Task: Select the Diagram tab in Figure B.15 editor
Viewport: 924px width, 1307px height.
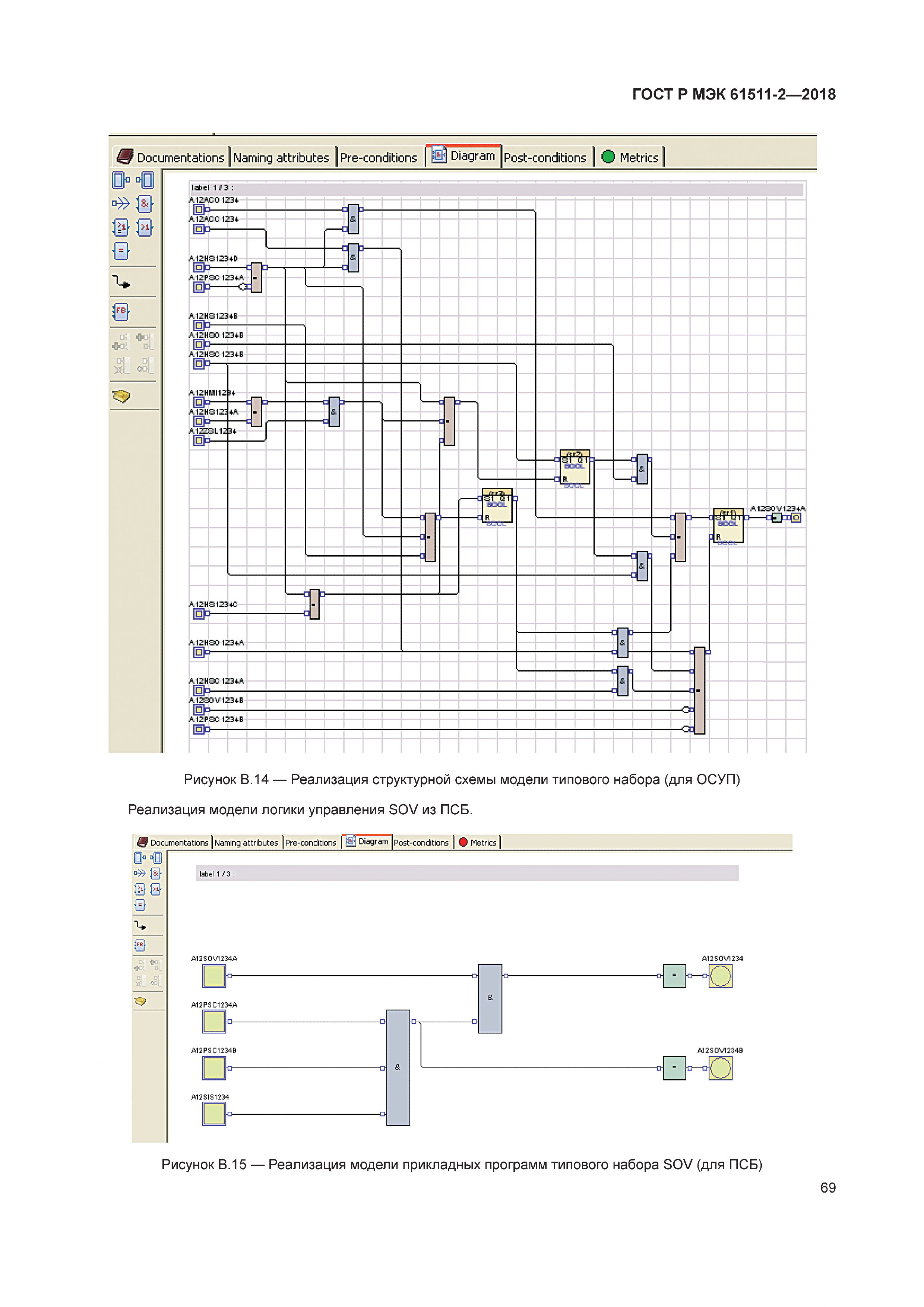Action: pyautogui.click(x=367, y=842)
